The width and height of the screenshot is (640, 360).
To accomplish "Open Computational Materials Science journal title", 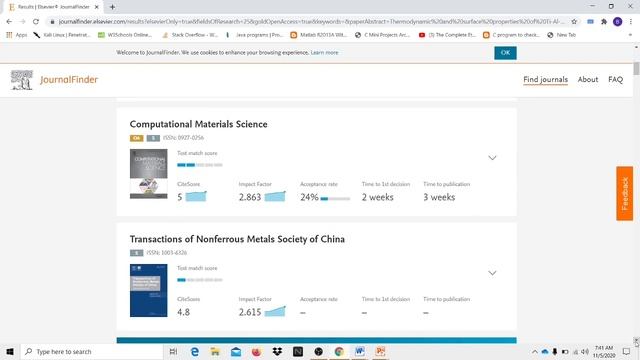I will coord(198,124).
